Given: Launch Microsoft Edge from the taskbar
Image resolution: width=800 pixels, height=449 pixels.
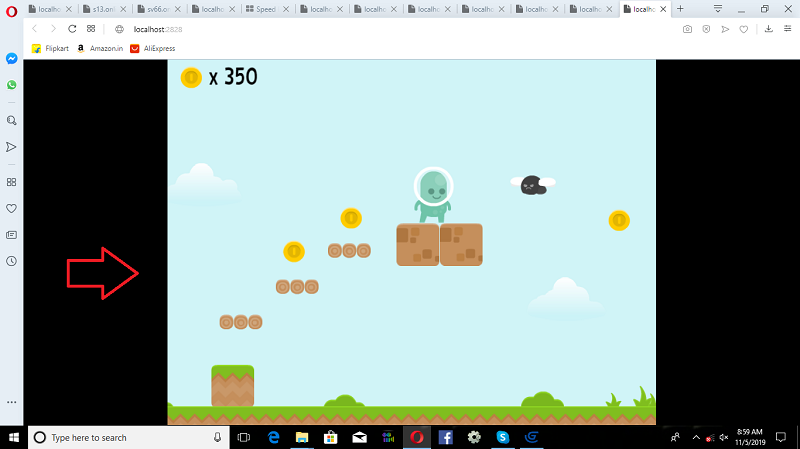Looking at the screenshot, I should pos(274,437).
